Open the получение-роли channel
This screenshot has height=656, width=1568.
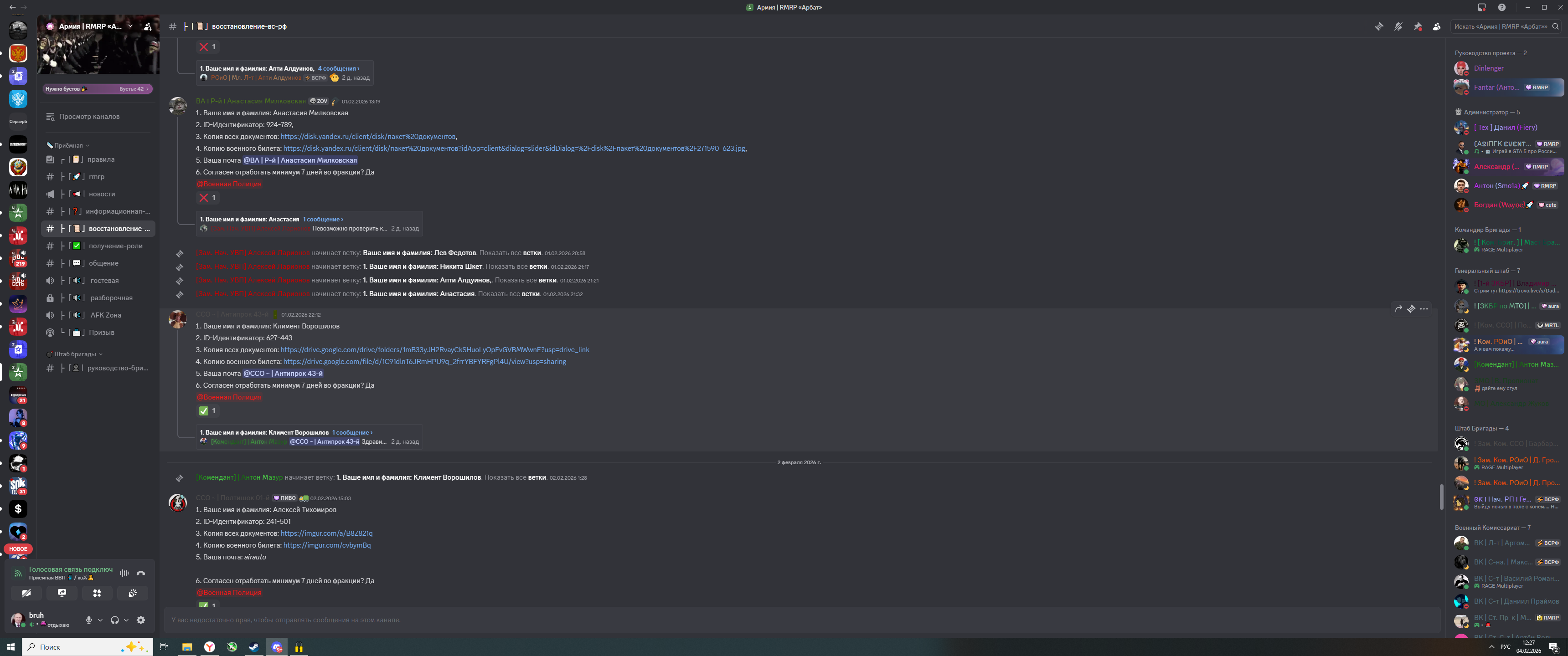[115, 246]
